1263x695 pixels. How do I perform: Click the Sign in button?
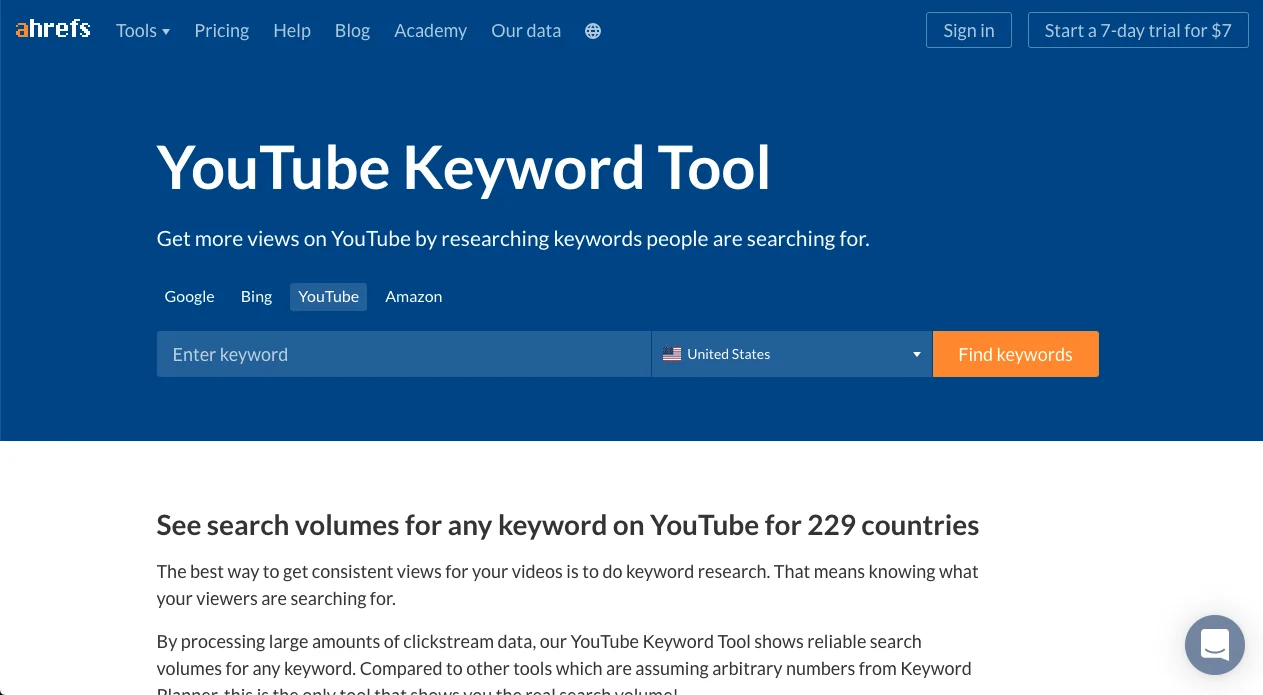[x=969, y=30]
